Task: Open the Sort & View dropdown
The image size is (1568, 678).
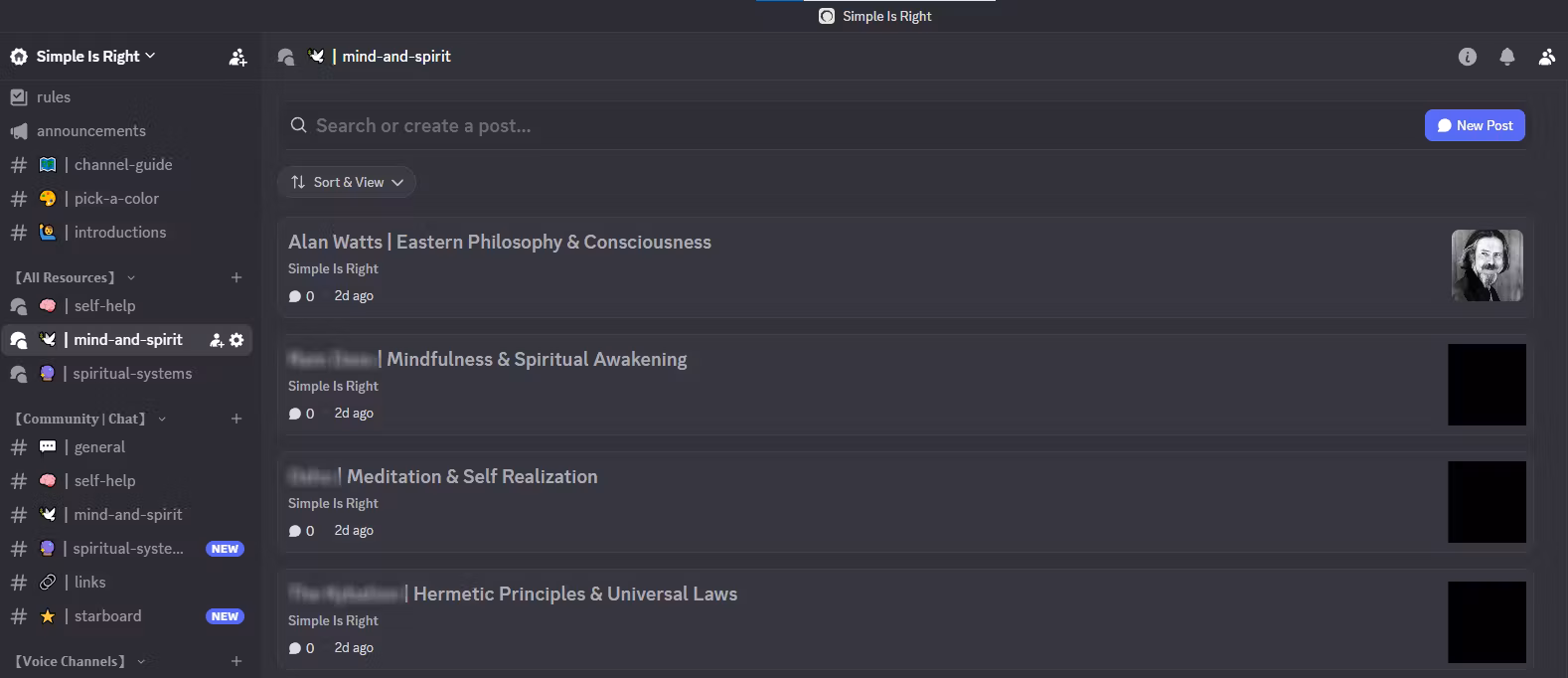Action: point(347,182)
